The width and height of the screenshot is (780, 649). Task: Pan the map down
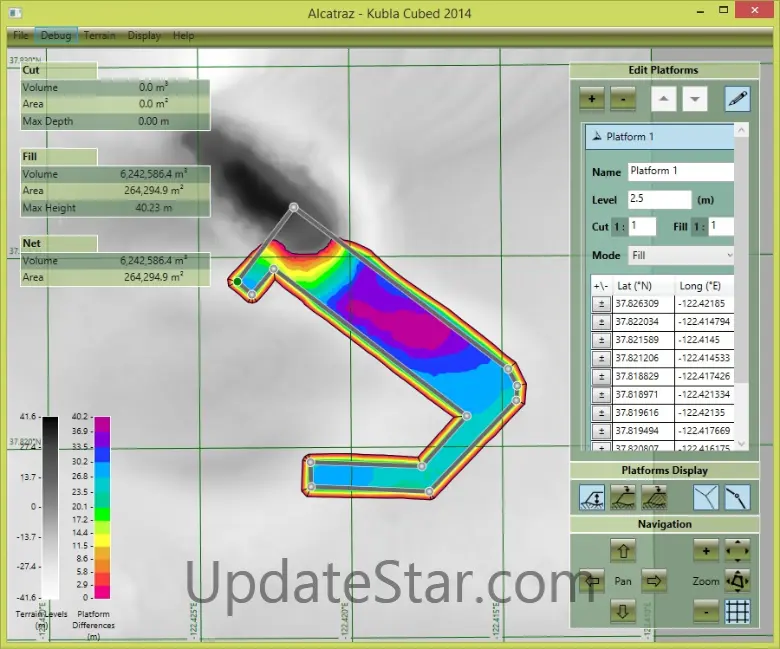pos(623,611)
